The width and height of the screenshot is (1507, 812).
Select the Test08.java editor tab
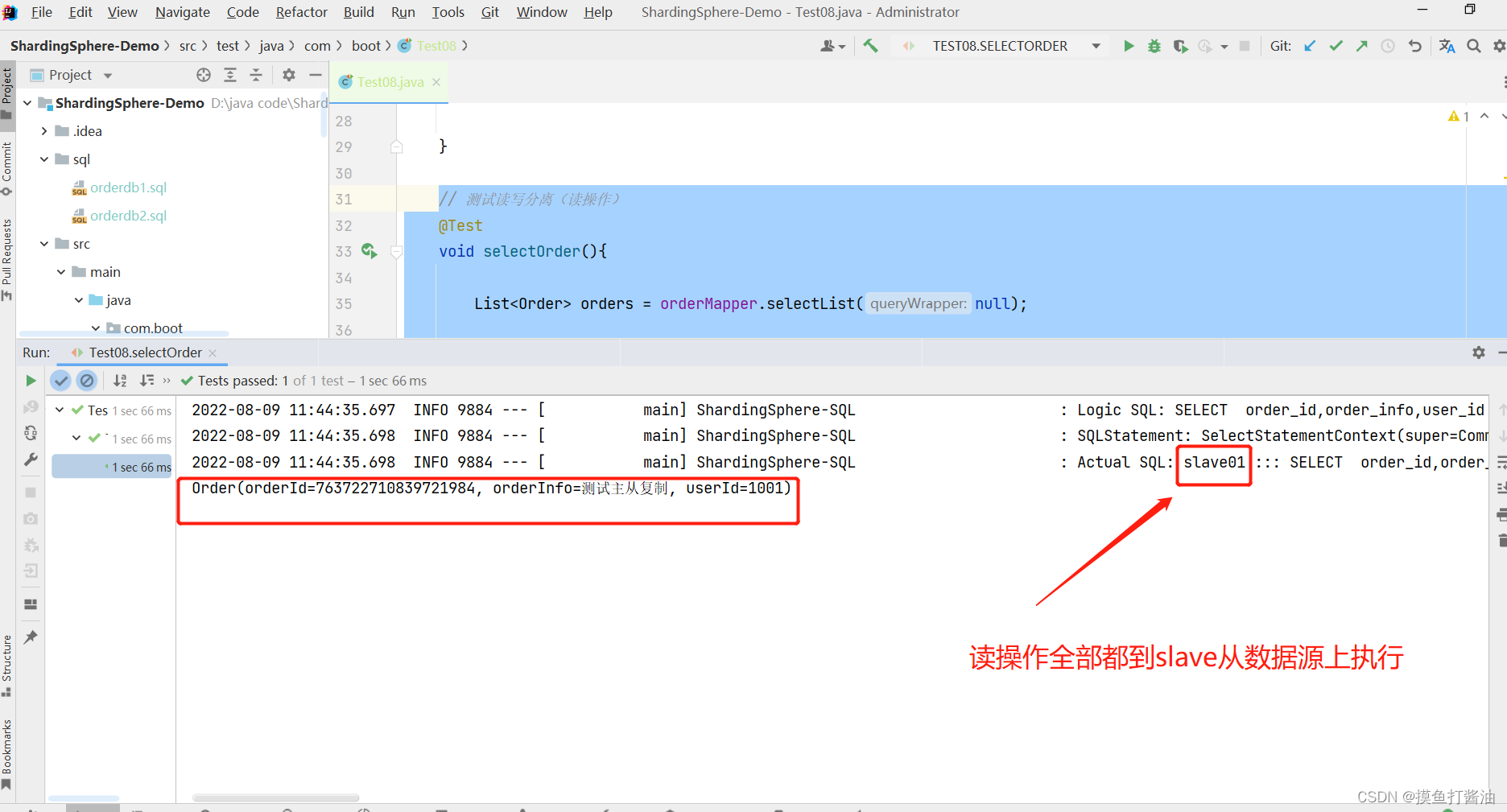pos(390,82)
